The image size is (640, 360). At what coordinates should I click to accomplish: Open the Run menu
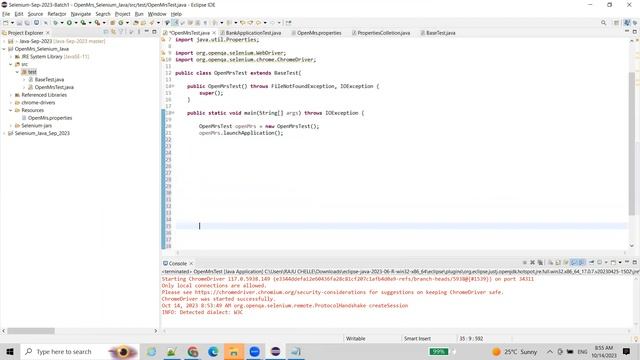point(139,14)
